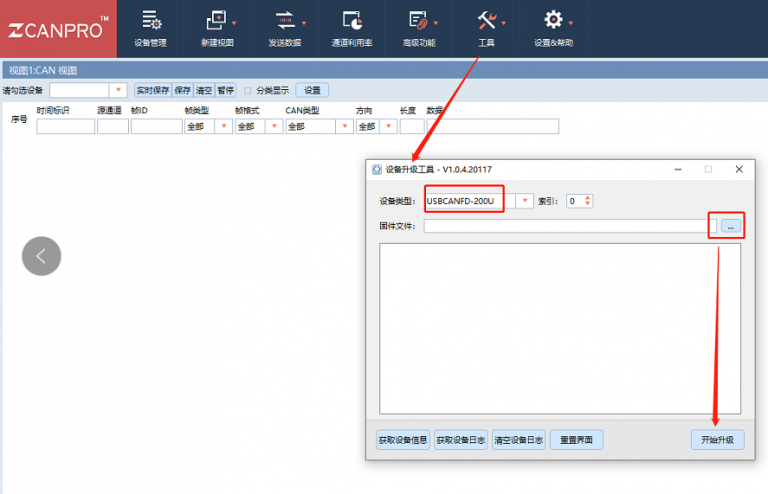Open the 工具 tools menu icon

(487, 27)
